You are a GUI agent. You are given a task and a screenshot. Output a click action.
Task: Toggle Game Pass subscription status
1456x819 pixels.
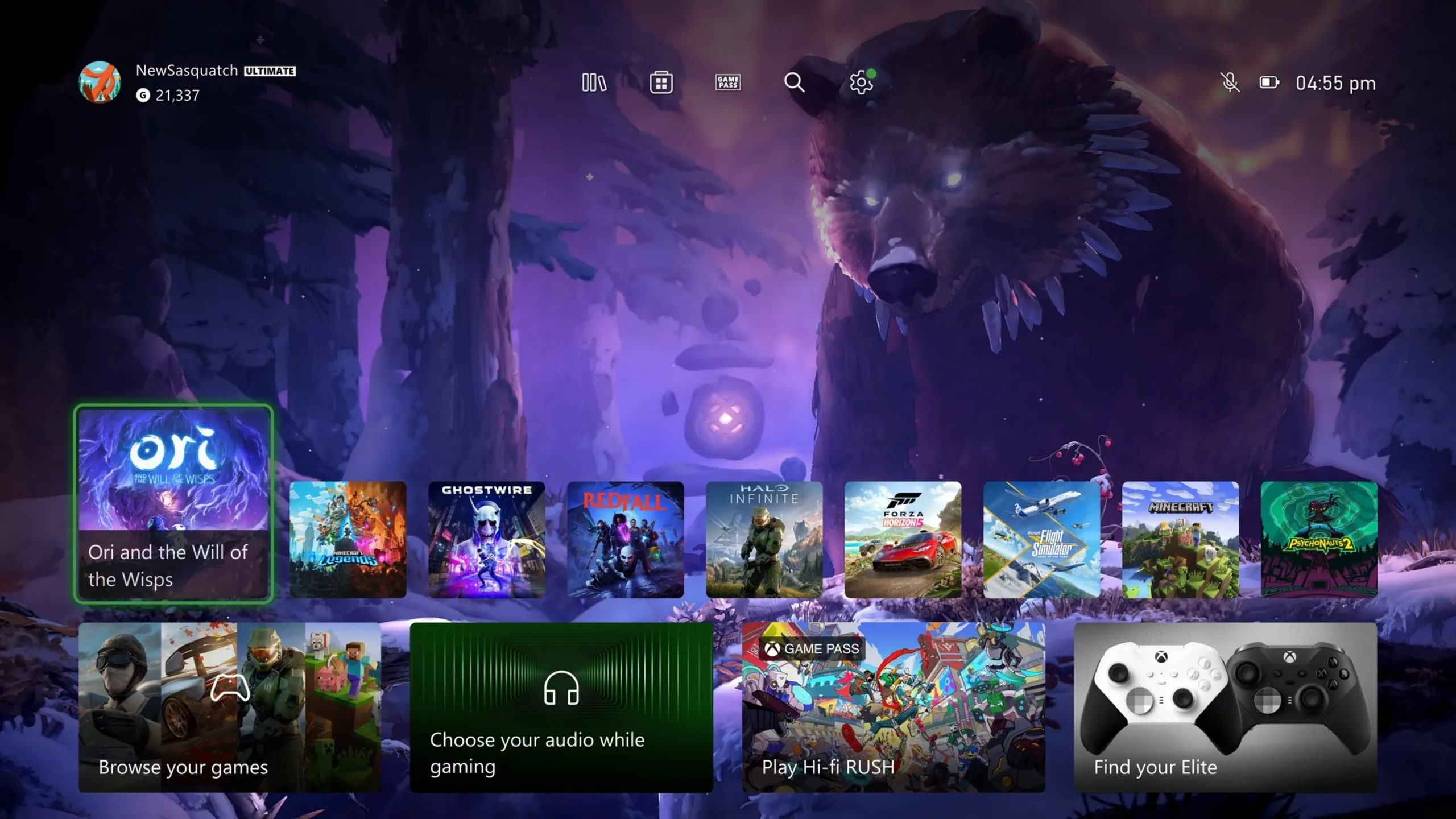tap(728, 82)
